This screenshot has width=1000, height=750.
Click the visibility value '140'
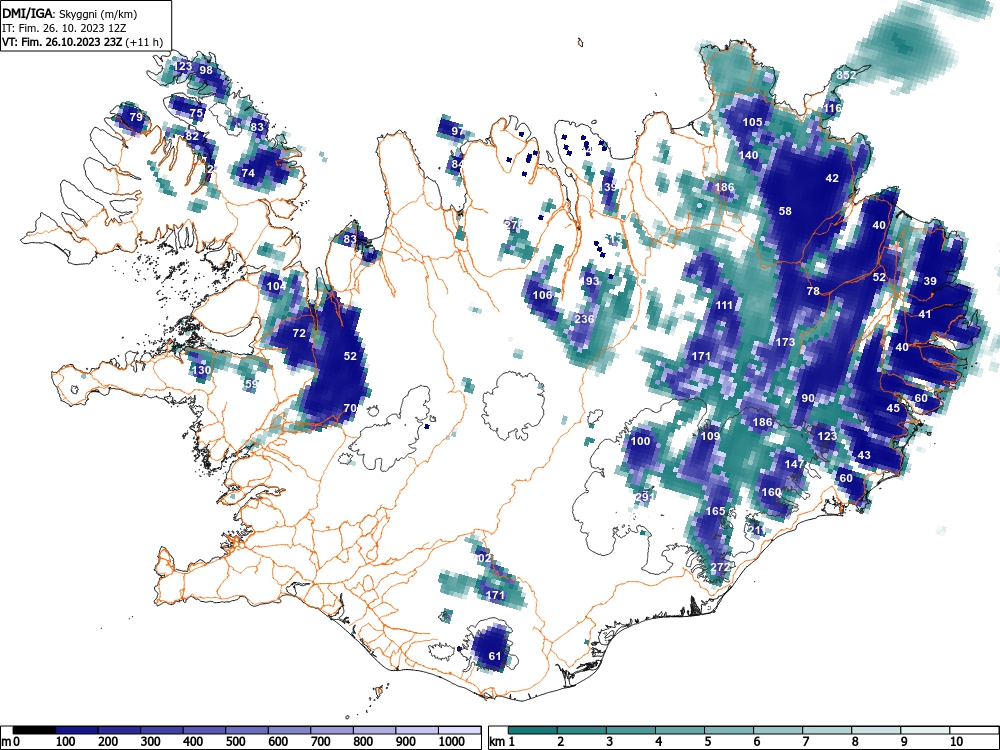pyautogui.click(x=748, y=155)
